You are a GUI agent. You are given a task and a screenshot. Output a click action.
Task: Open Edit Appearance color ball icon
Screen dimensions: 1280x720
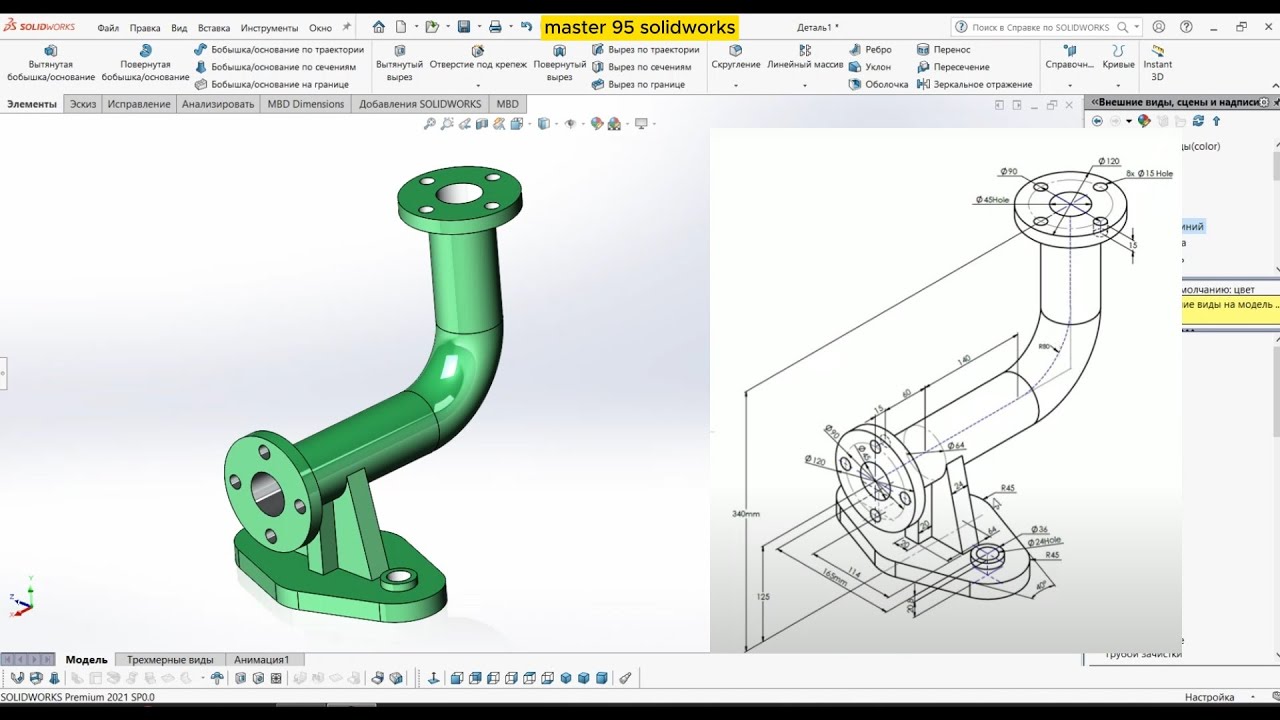click(x=597, y=124)
